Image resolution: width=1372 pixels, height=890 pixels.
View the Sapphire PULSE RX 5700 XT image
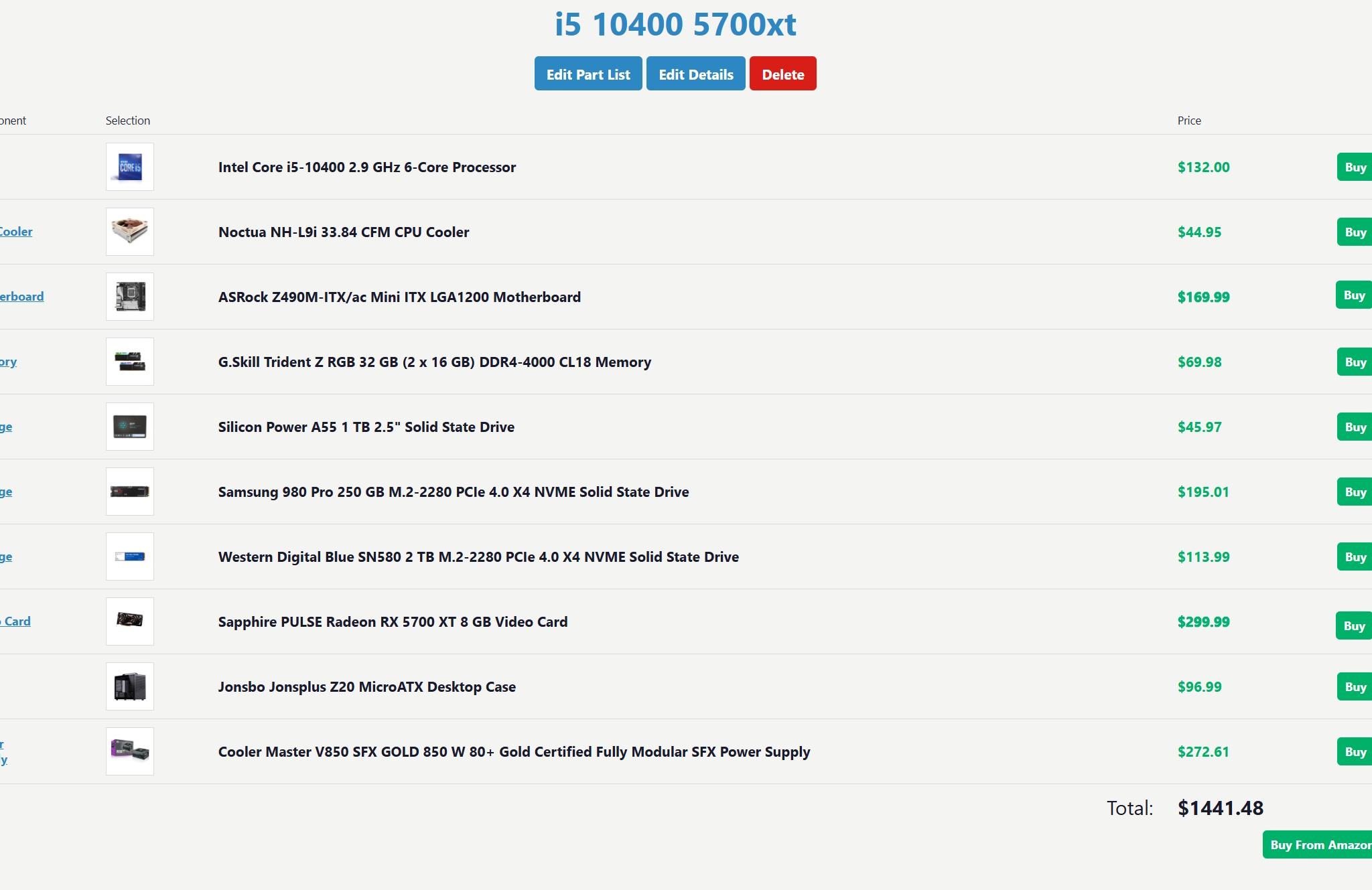pyautogui.click(x=130, y=621)
